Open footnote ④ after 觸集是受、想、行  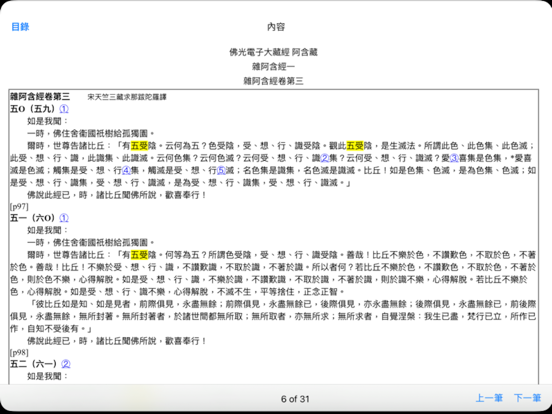coord(126,170)
